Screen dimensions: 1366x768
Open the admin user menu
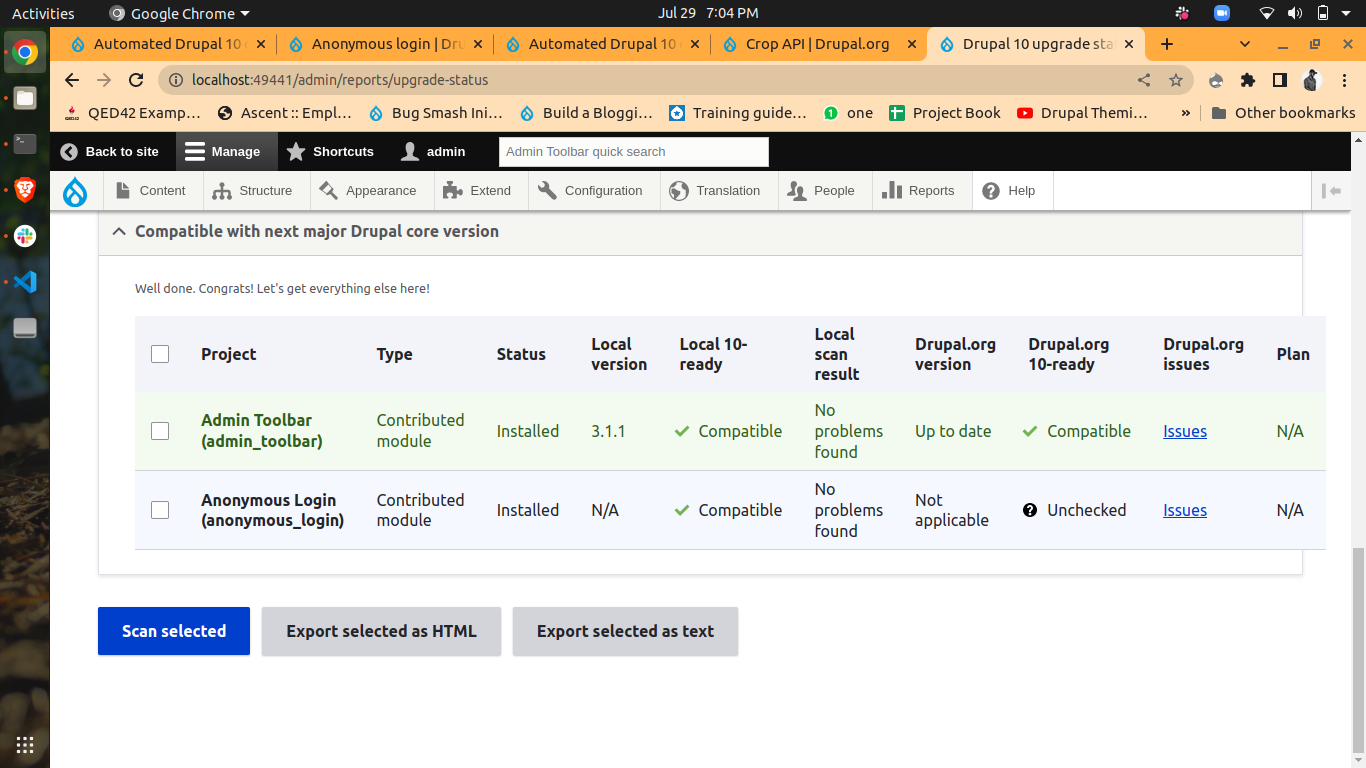coord(433,152)
